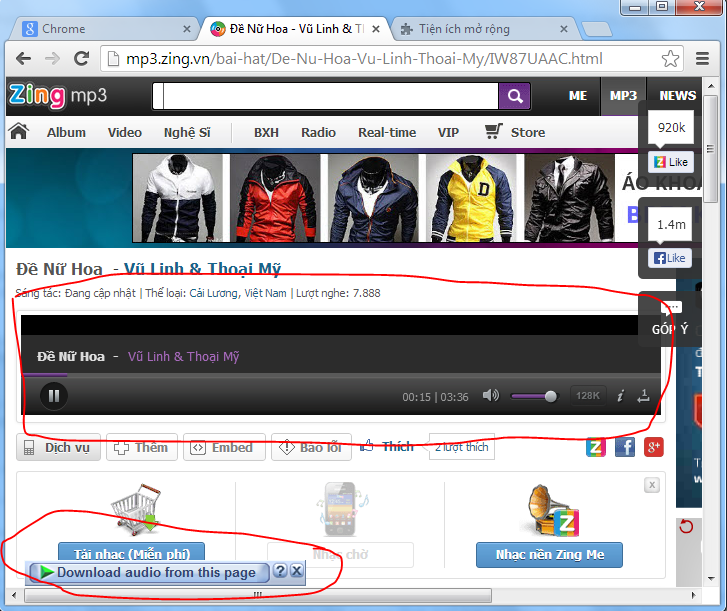Click the 2 lượt thích counter
Viewport: 727px width, 611px height.
462,447
